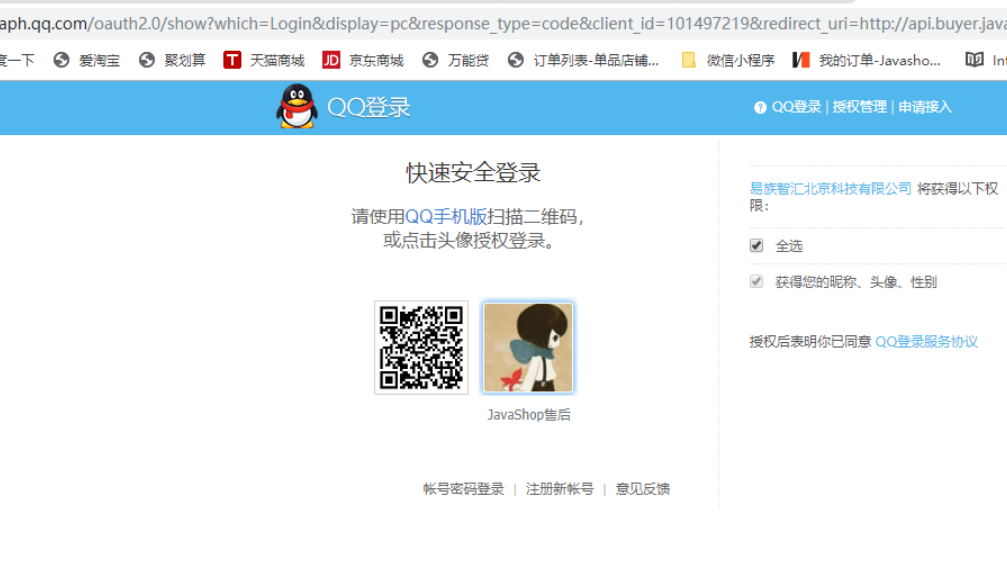Open the 爱淘宝 bookmark
The width and height of the screenshot is (1007, 580).
(87, 60)
